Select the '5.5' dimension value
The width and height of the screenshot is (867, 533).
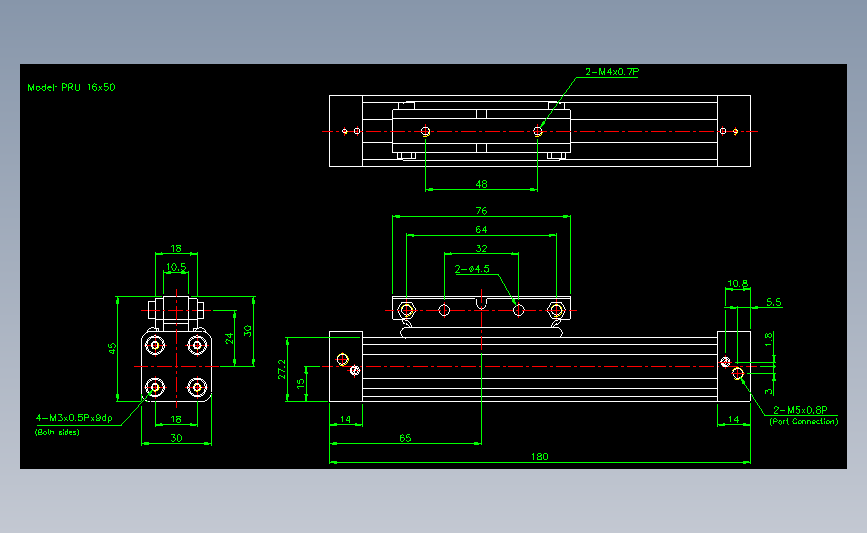(774, 302)
